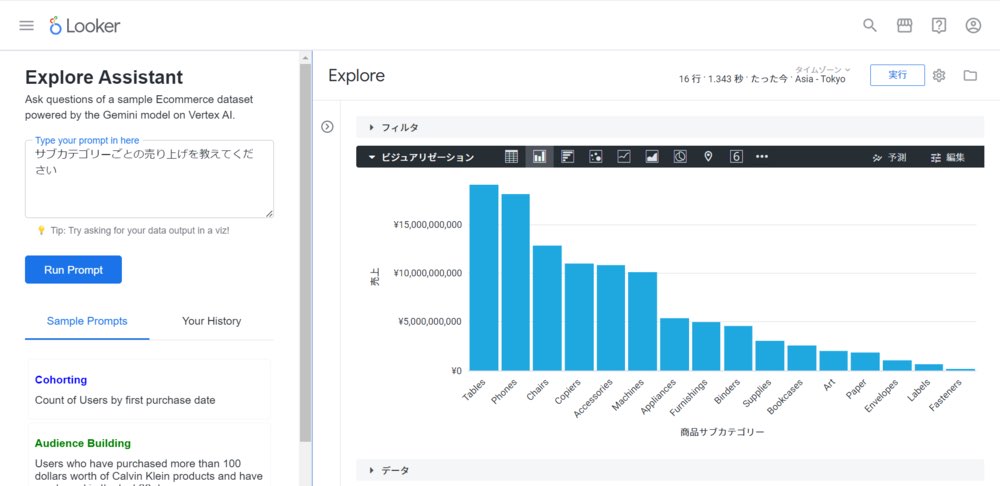Open the user account profile icon
This screenshot has width=1000, height=486.
pos(973,26)
